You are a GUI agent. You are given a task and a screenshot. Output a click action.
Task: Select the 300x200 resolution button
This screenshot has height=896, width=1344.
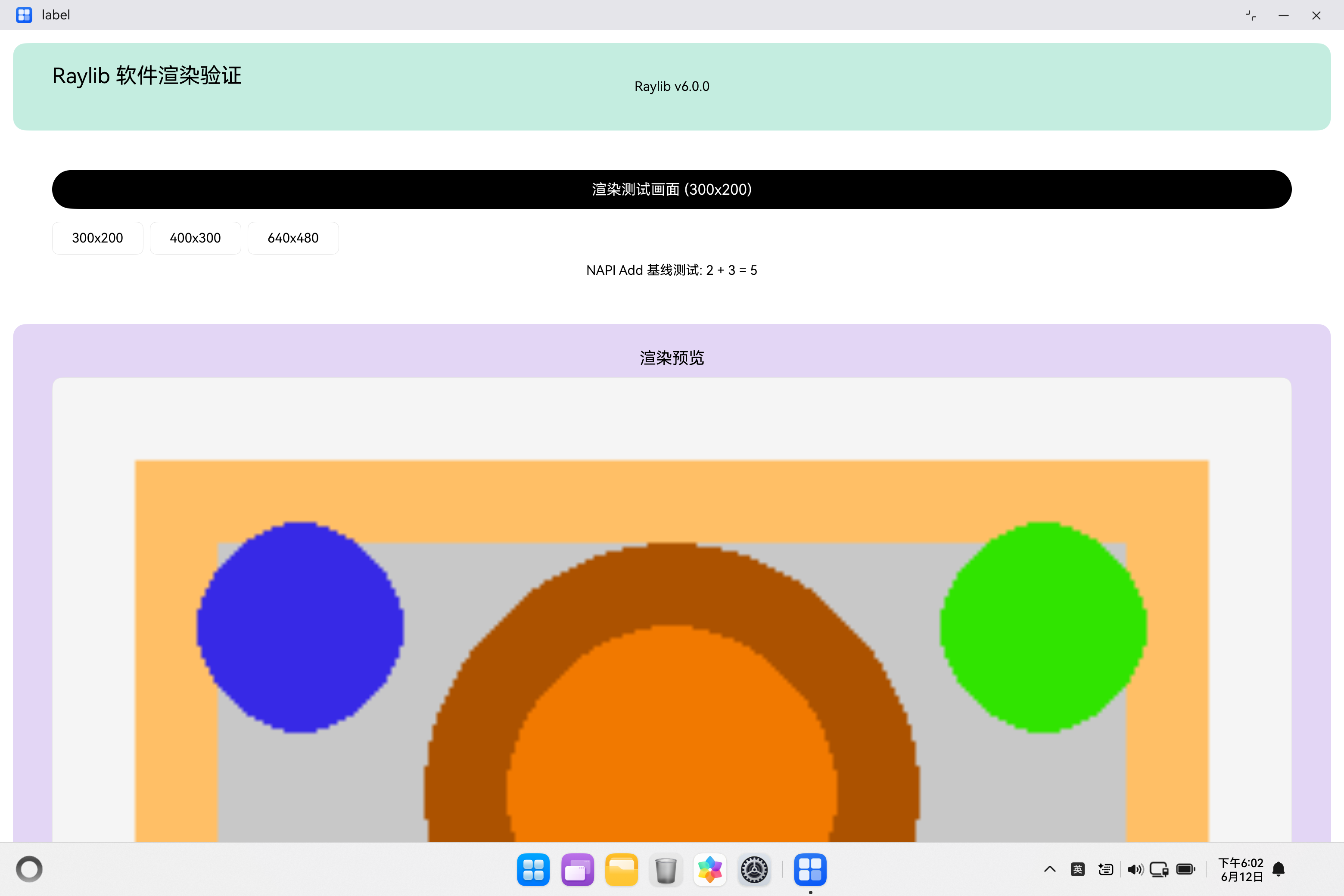(97, 238)
